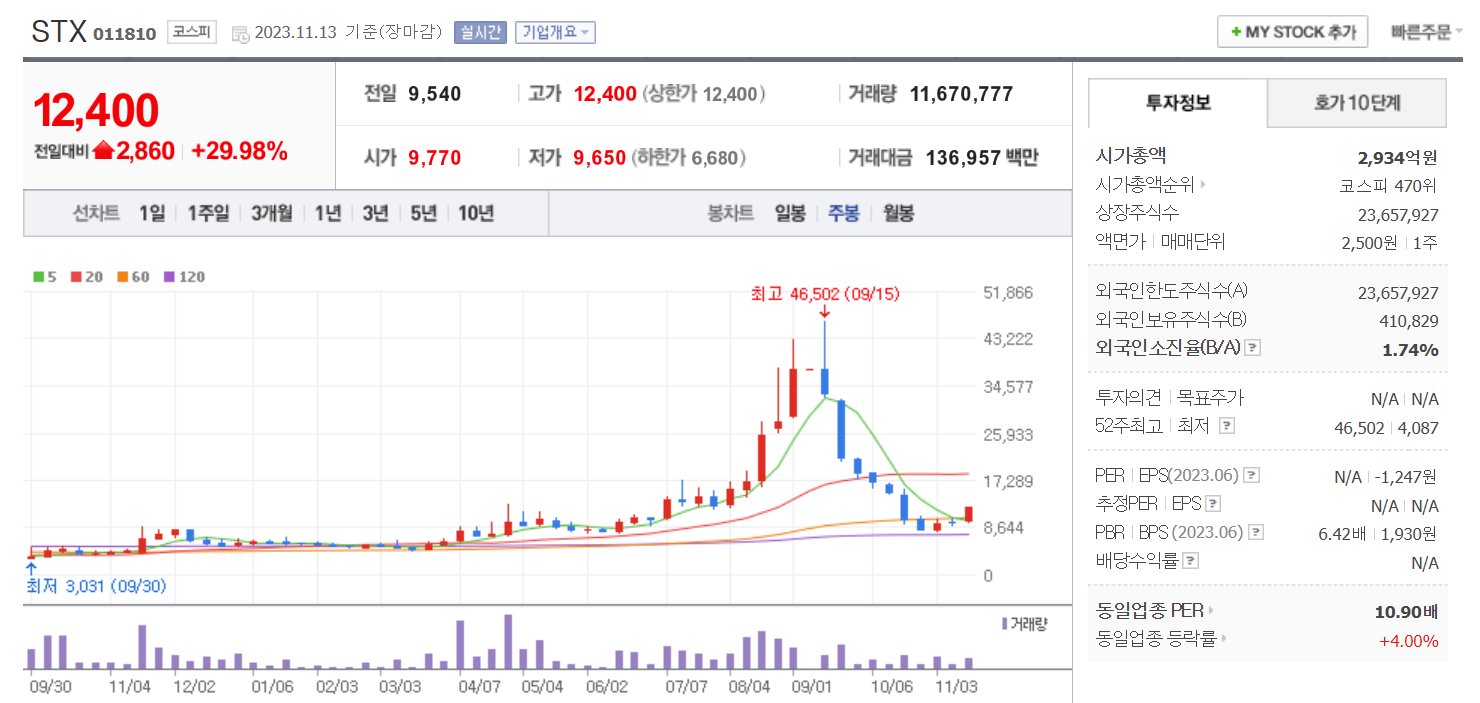Click the 실시간 button
Viewport: 1480px width, 703px height.
481,32
